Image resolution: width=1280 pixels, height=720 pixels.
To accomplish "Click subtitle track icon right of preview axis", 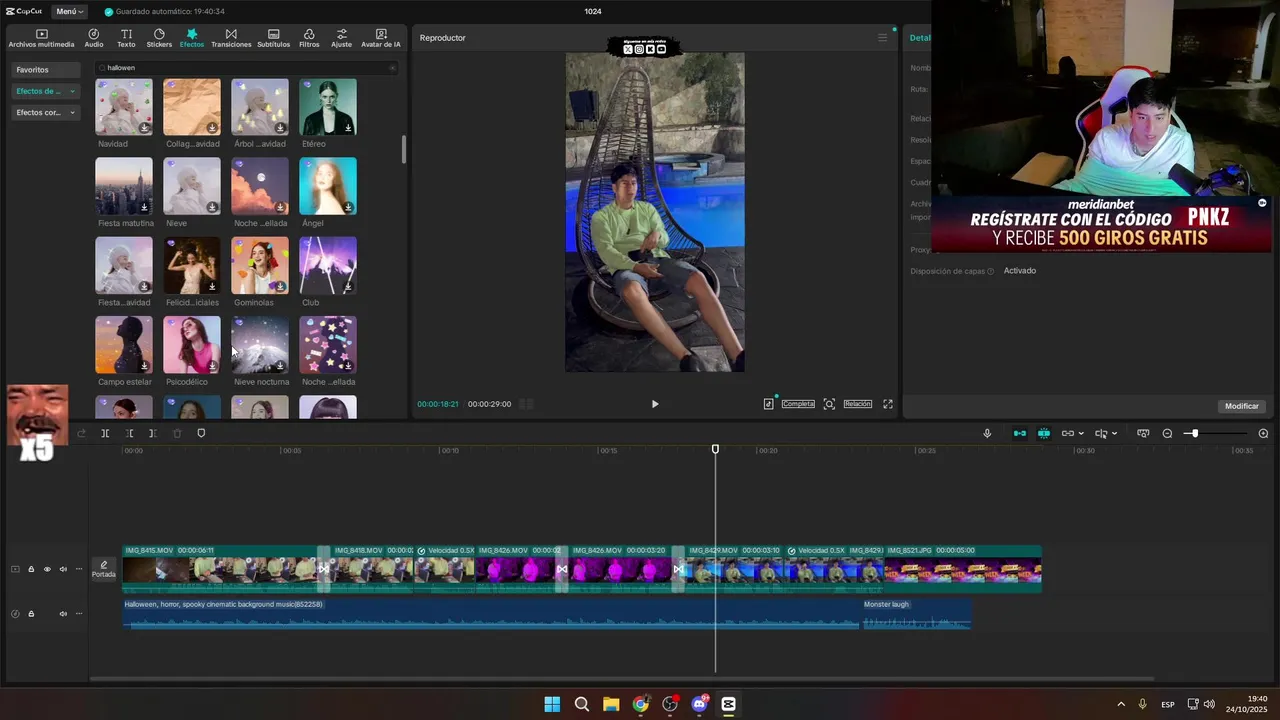I will click(1143, 433).
